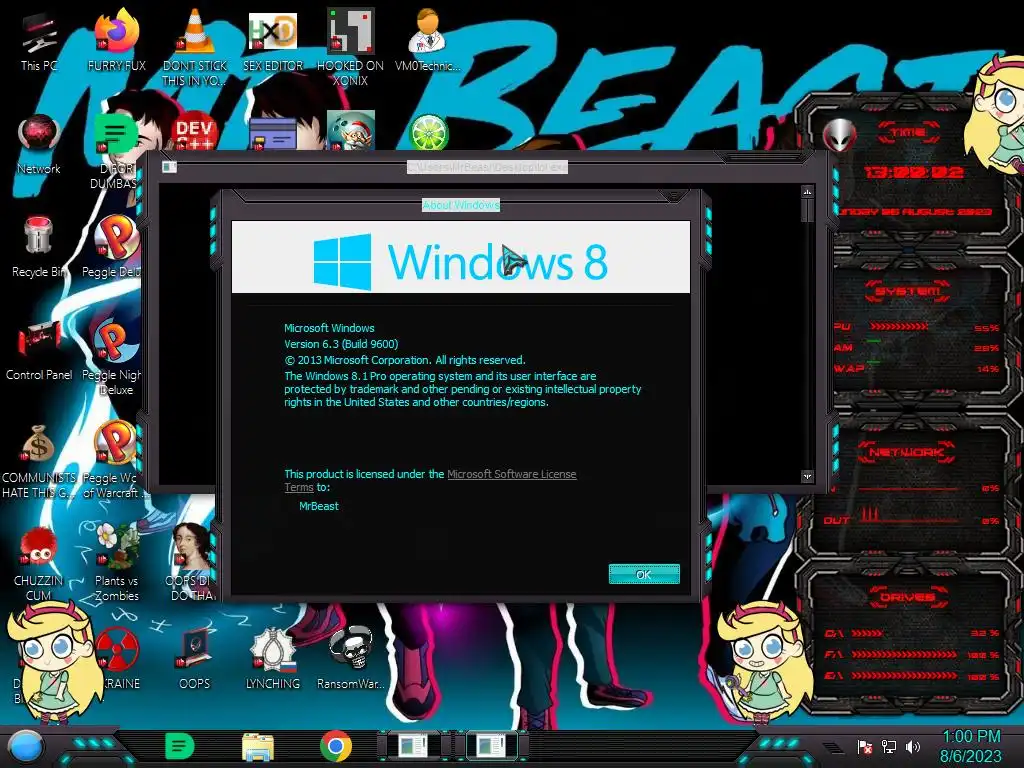
Task: Open the OOPS desktop icon
Action: point(195,658)
